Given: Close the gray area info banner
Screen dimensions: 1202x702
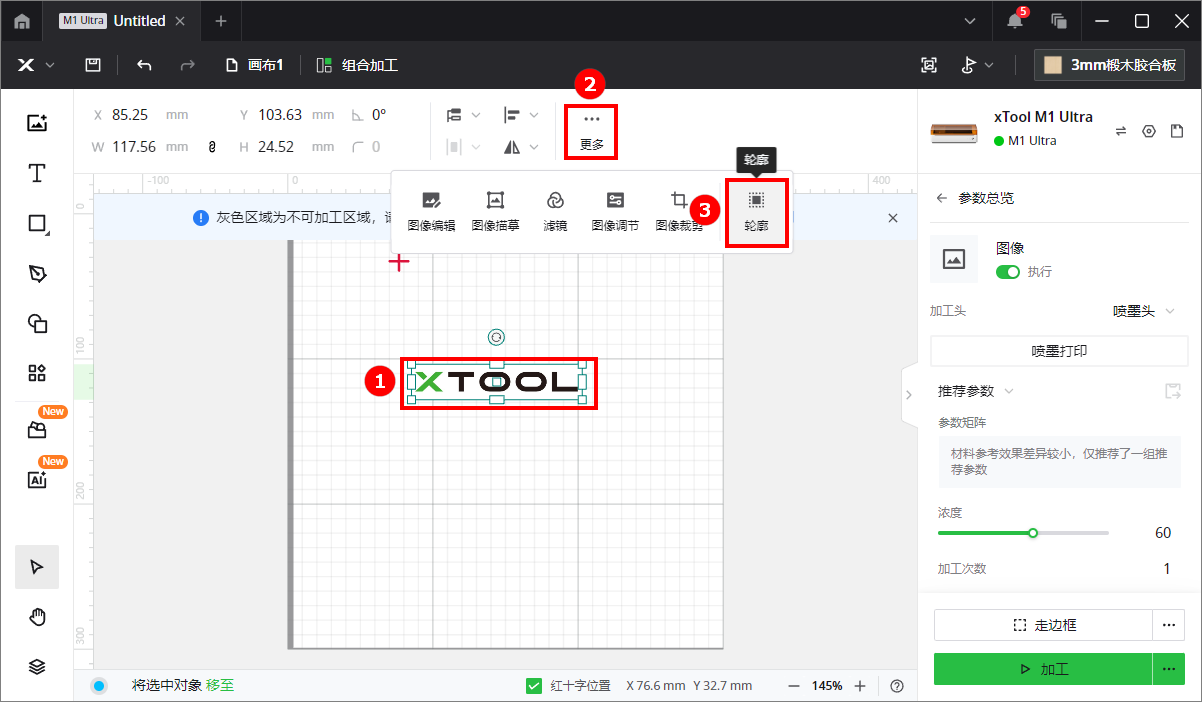Looking at the screenshot, I should pos(893,218).
